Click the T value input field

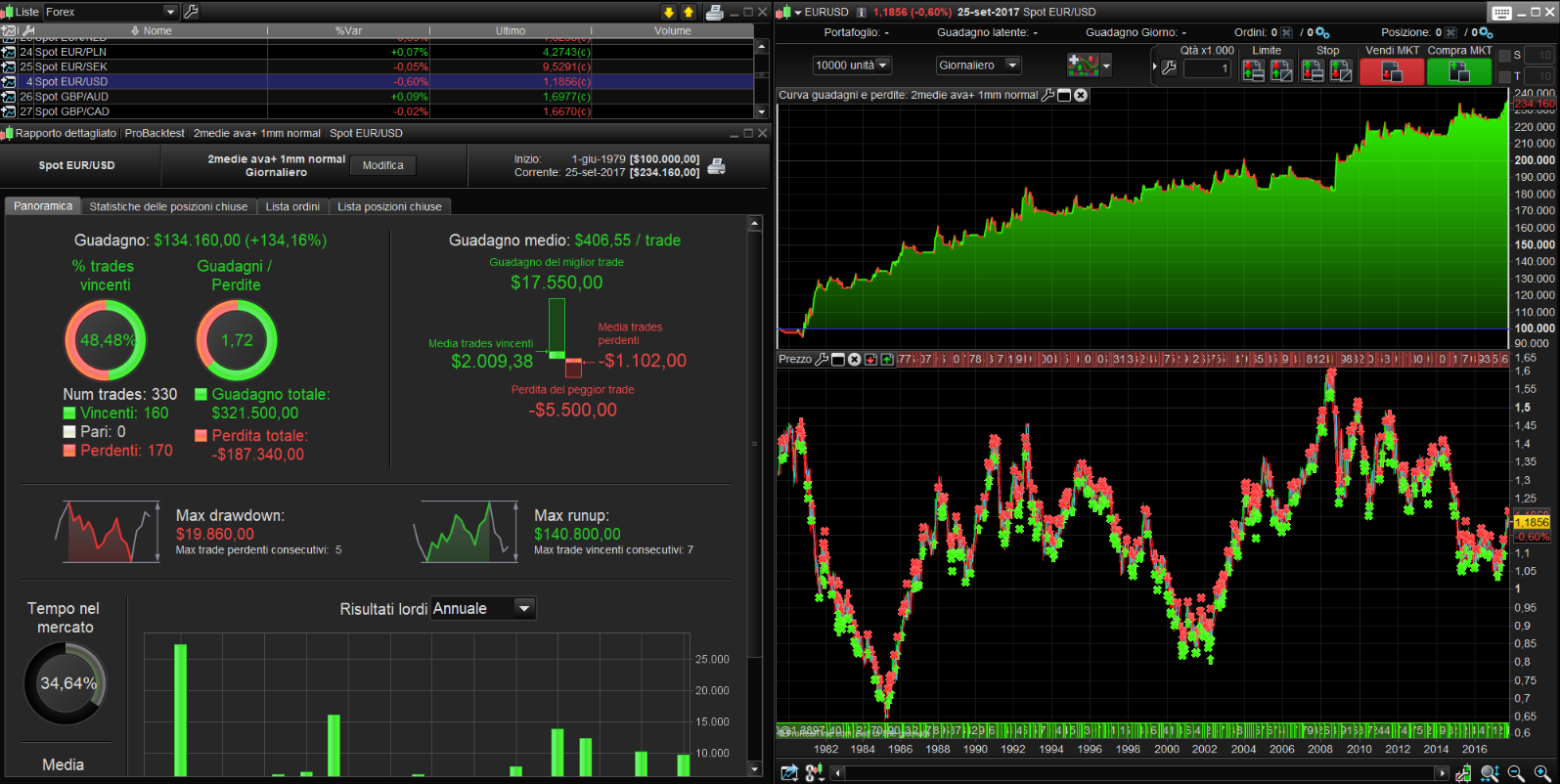tap(1538, 76)
